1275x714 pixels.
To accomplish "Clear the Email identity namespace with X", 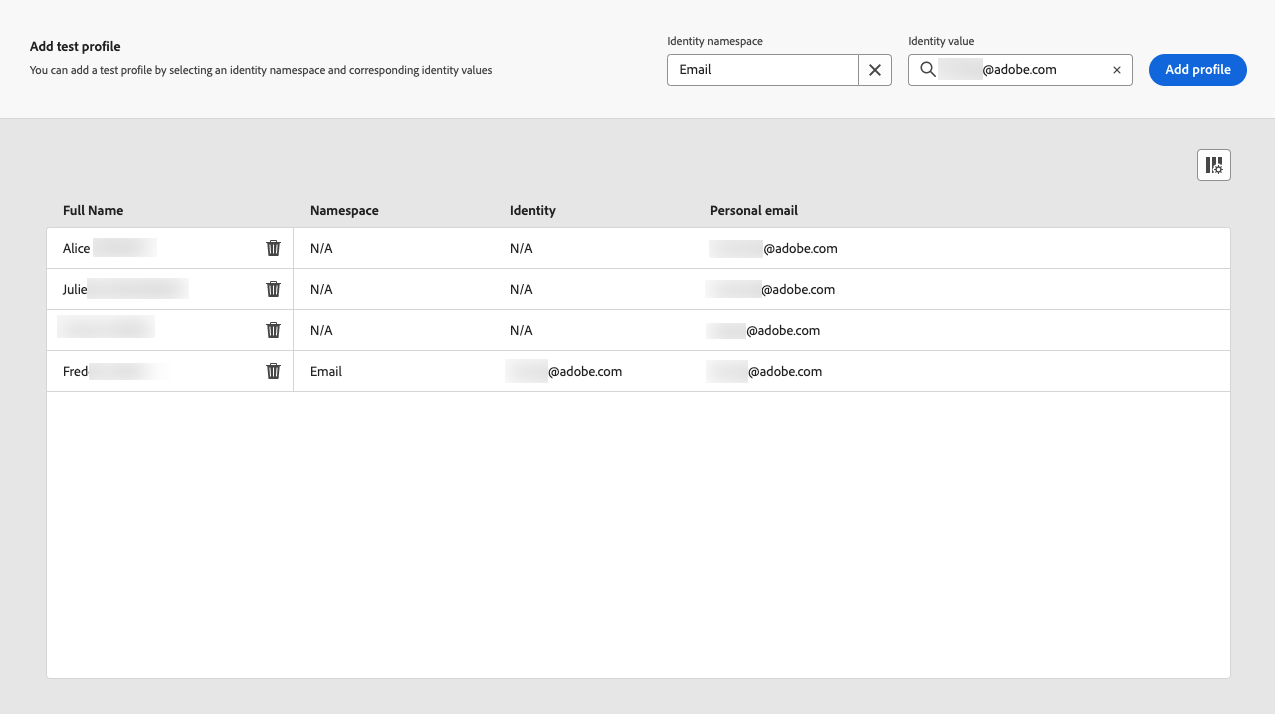I will click(x=875, y=70).
